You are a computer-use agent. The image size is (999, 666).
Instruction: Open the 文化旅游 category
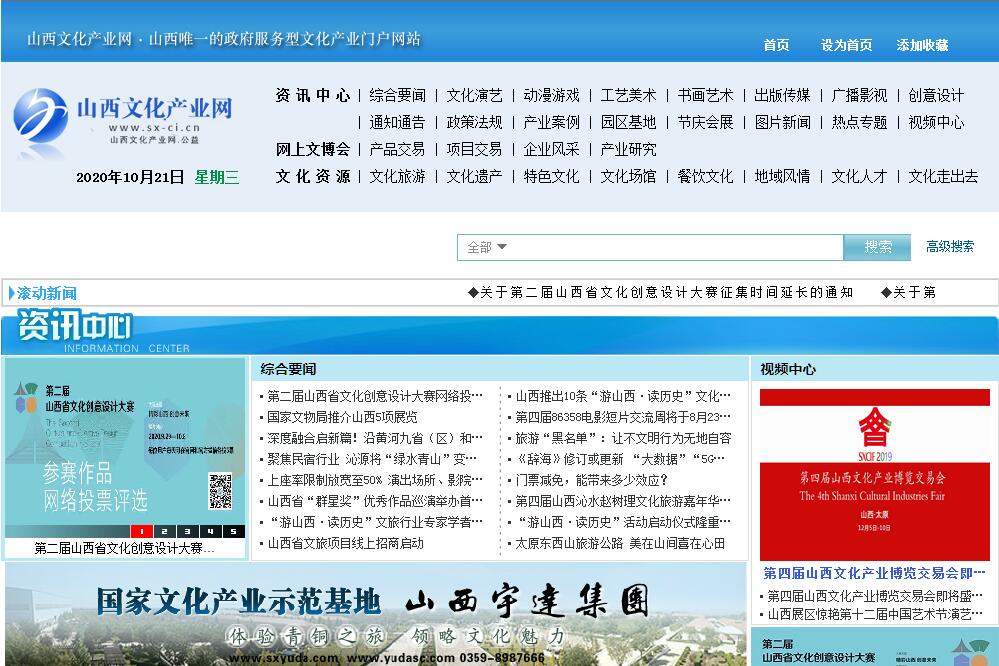pyautogui.click(x=397, y=176)
